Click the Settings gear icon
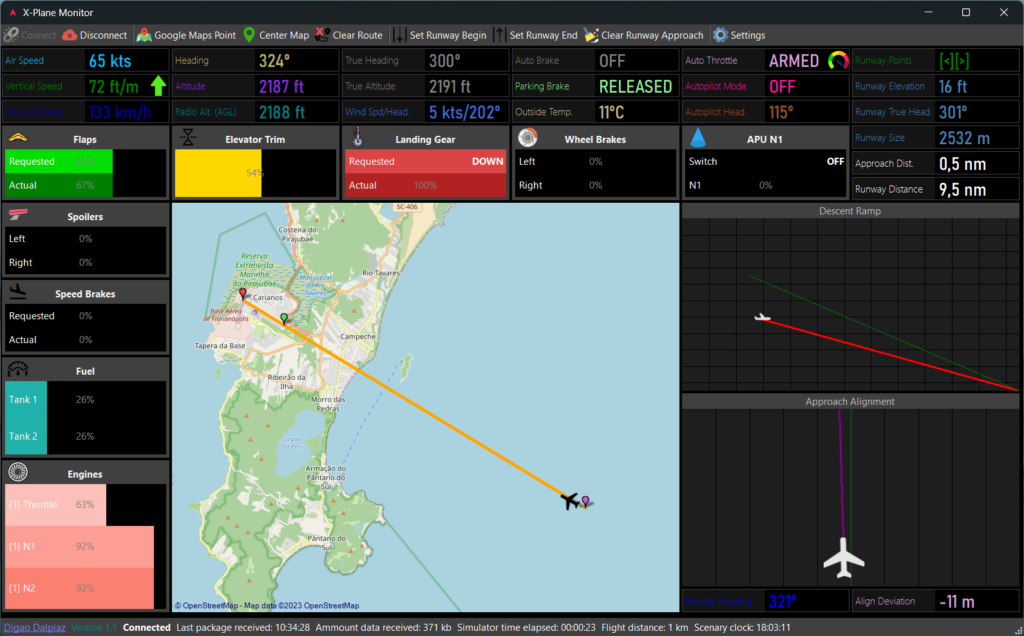 tap(720, 35)
